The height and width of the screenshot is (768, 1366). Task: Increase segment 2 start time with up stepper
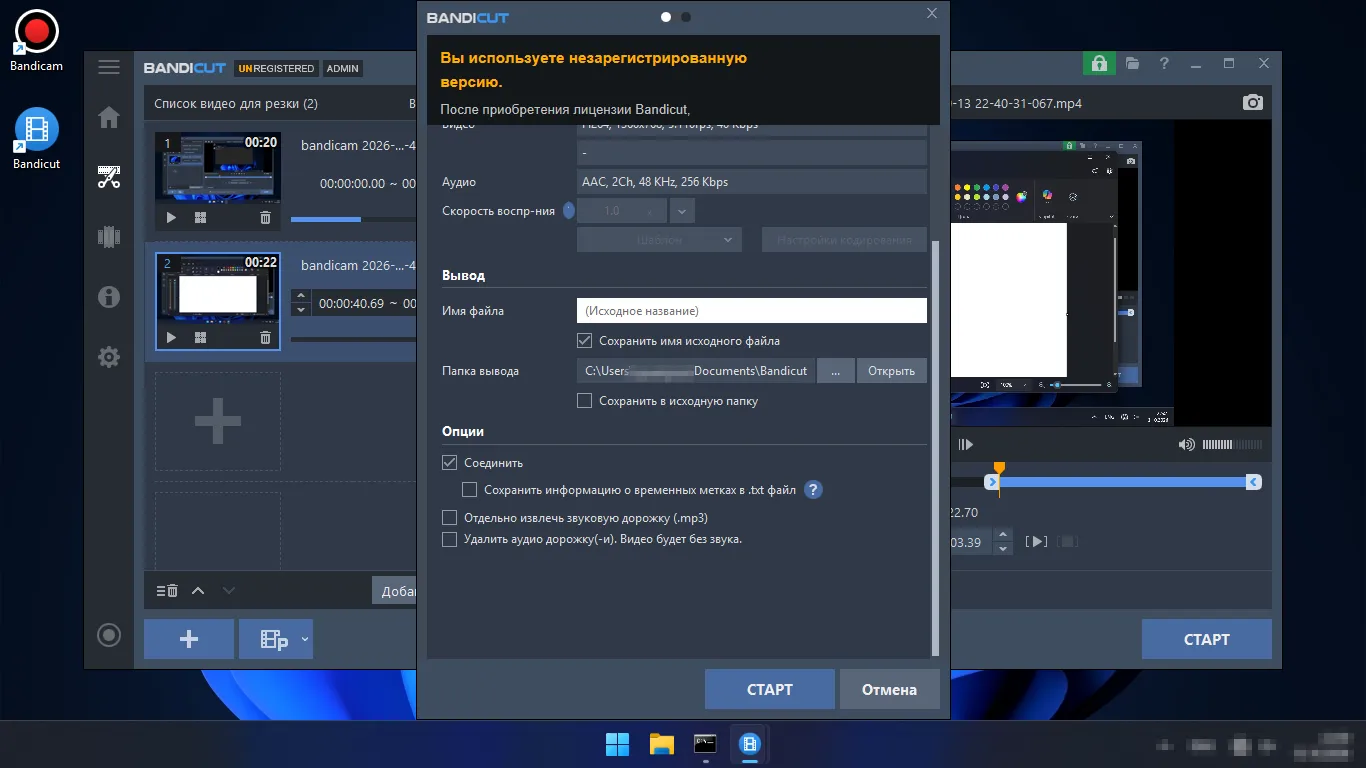300,296
